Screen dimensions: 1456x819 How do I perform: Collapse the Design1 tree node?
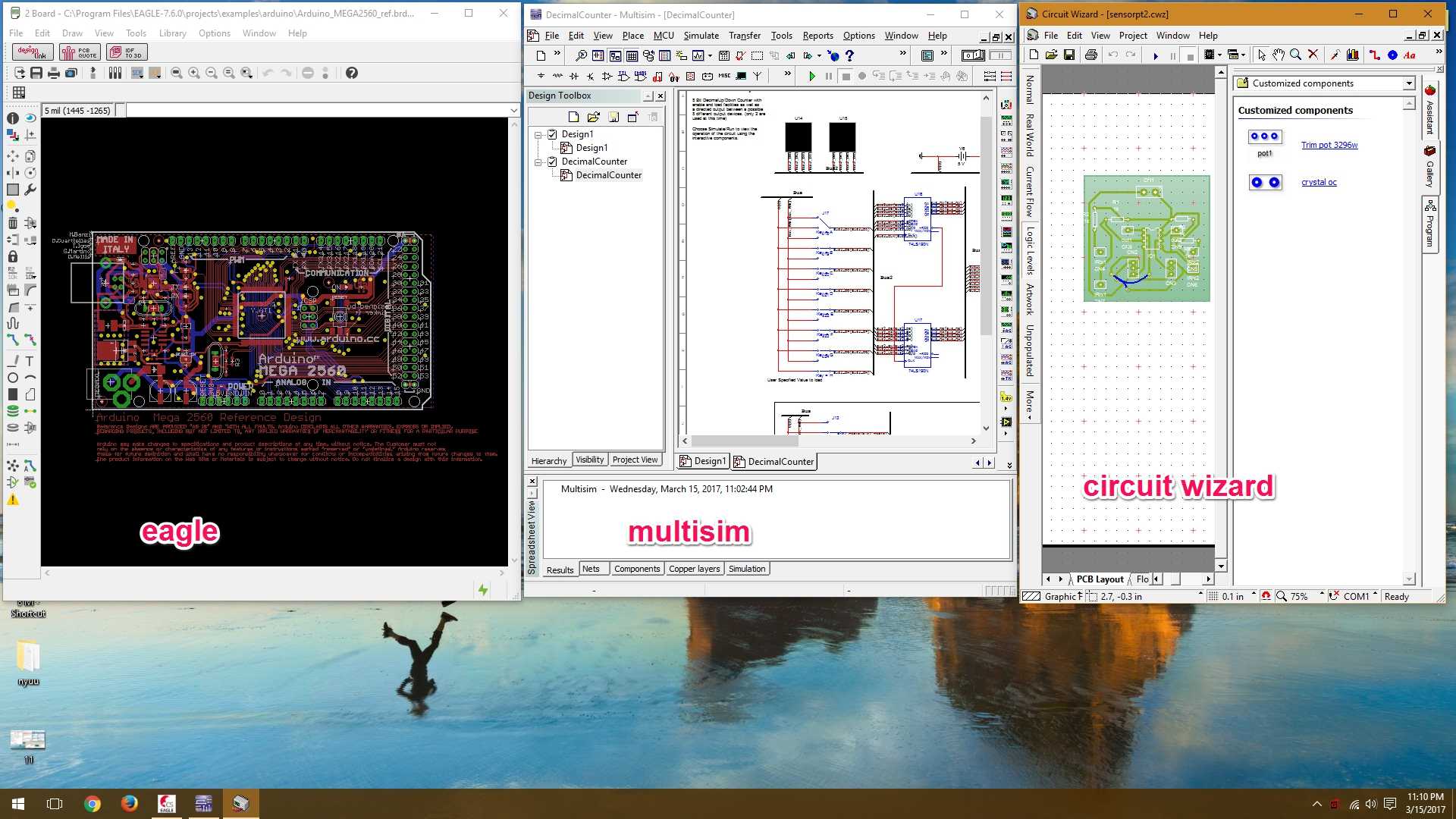click(x=538, y=134)
